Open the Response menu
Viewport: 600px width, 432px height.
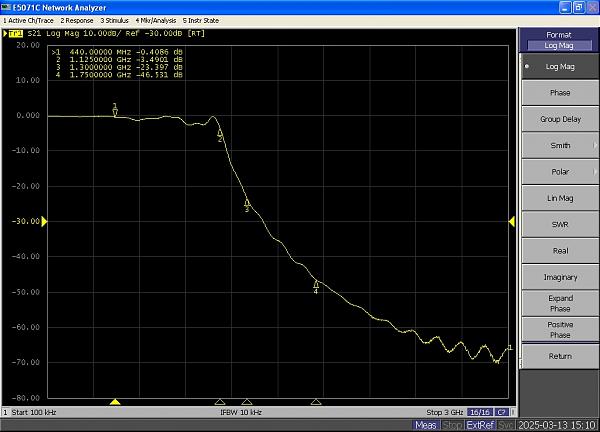(77, 21)
